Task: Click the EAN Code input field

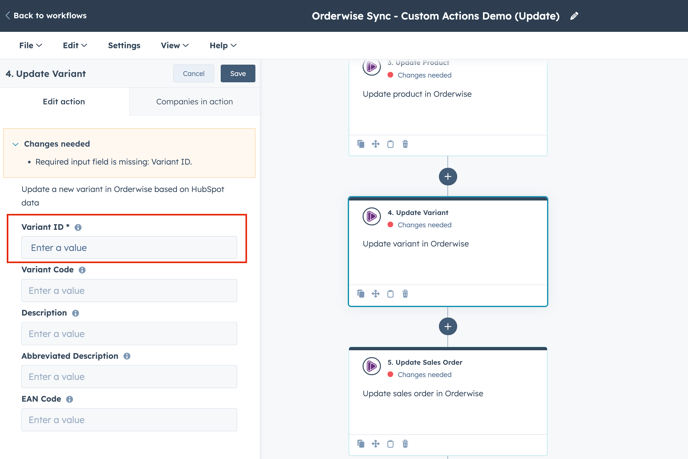Action: tap(129, 420)
